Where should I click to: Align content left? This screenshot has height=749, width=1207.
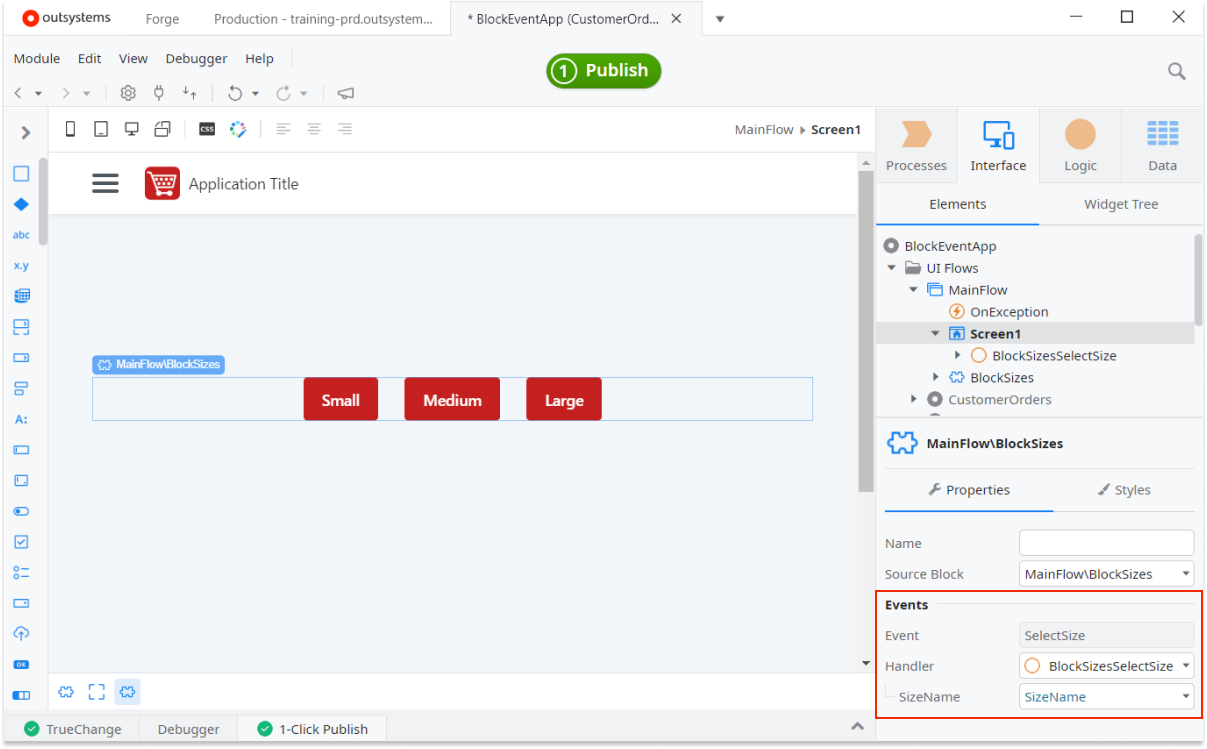pyautogui.click(x=283, y=129)
